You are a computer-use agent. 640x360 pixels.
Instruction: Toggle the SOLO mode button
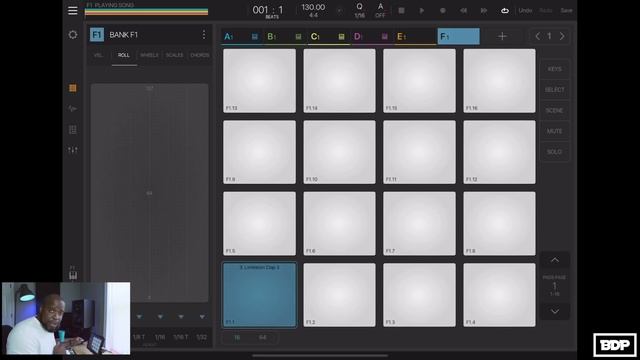554,151
